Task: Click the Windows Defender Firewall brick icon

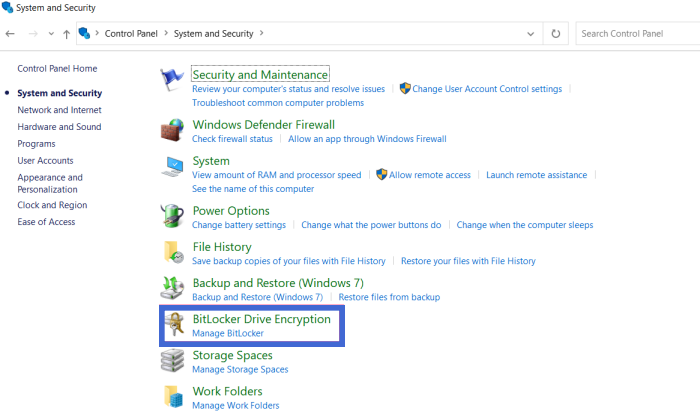Action: click(173, 130)
